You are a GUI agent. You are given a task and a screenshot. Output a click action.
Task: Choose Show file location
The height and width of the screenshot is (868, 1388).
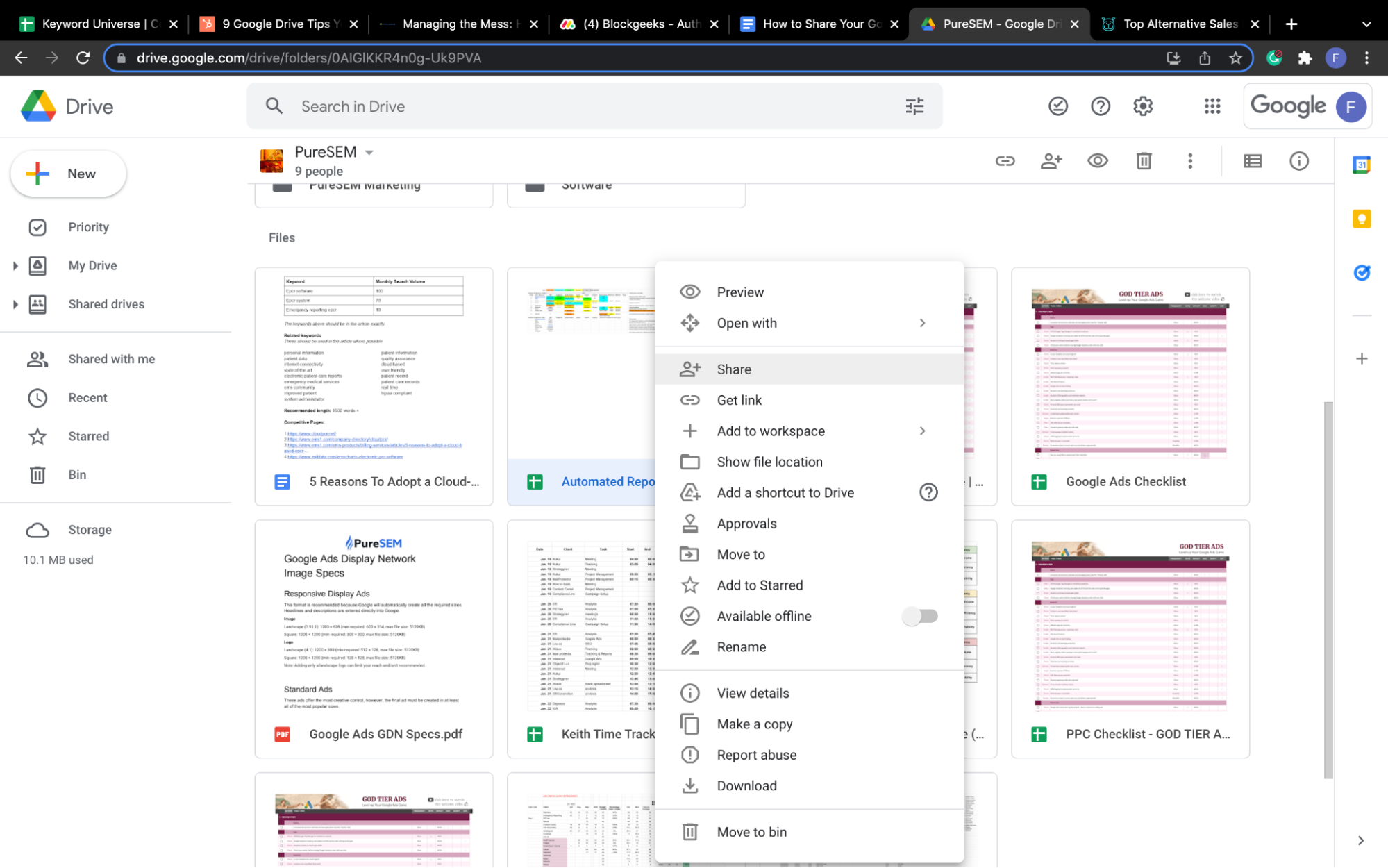(x=809, y=462)
